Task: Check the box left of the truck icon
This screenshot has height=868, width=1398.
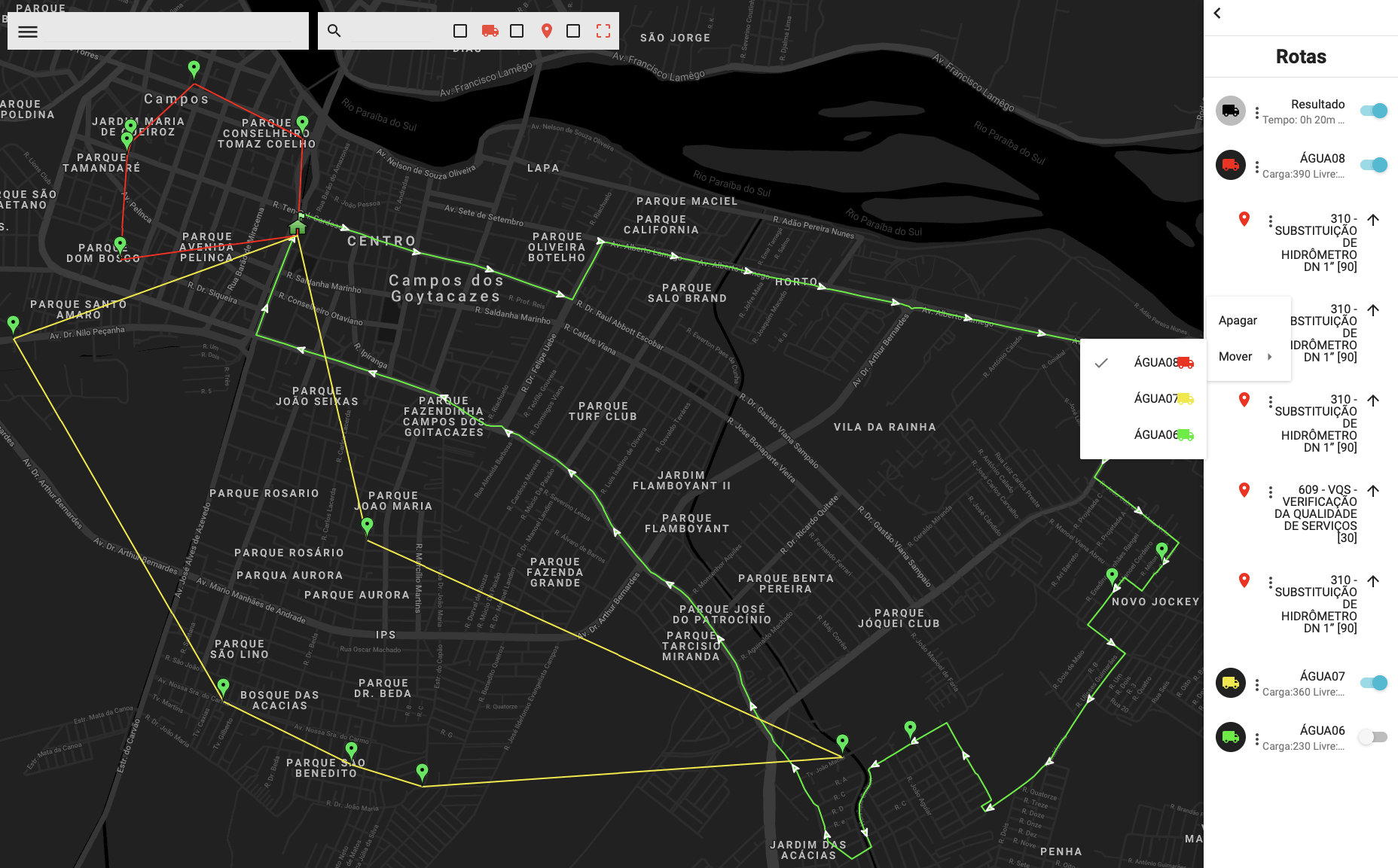Action: 460,31
